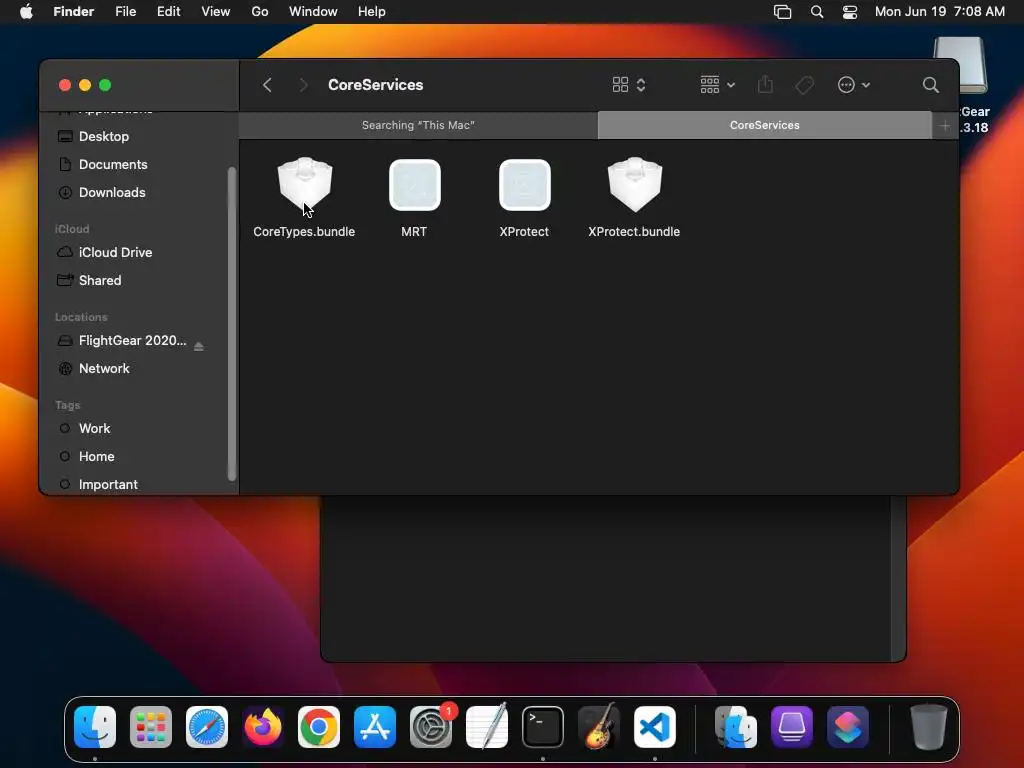Image resolution: width=1024 pixels, height=768 pixels.
Task: Open the Finder menu
Action: pyautogui.click(x=74, y=12)
